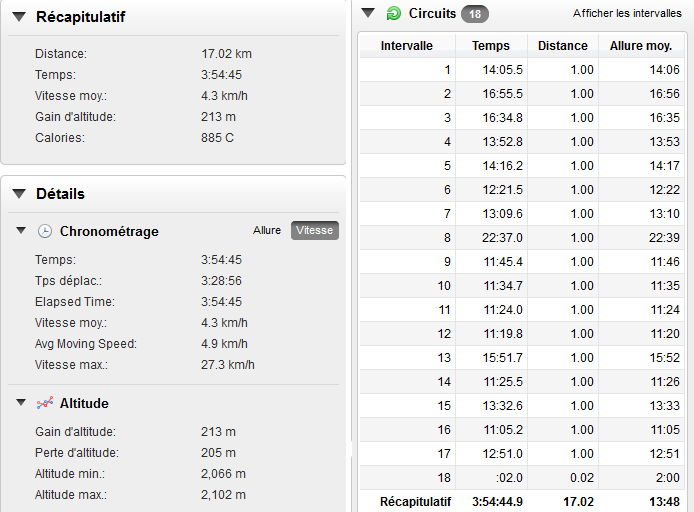Sort by the Temps column header
This screenshot has height=512, width=694.
point(491,46)
